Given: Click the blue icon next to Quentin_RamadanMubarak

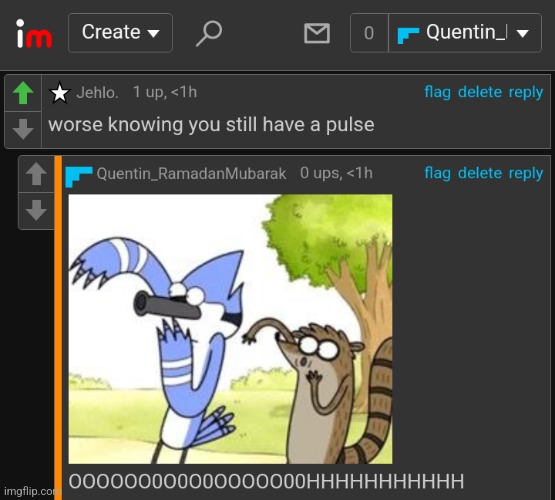Looking at the screenshot, I should [x=79, y=176].
